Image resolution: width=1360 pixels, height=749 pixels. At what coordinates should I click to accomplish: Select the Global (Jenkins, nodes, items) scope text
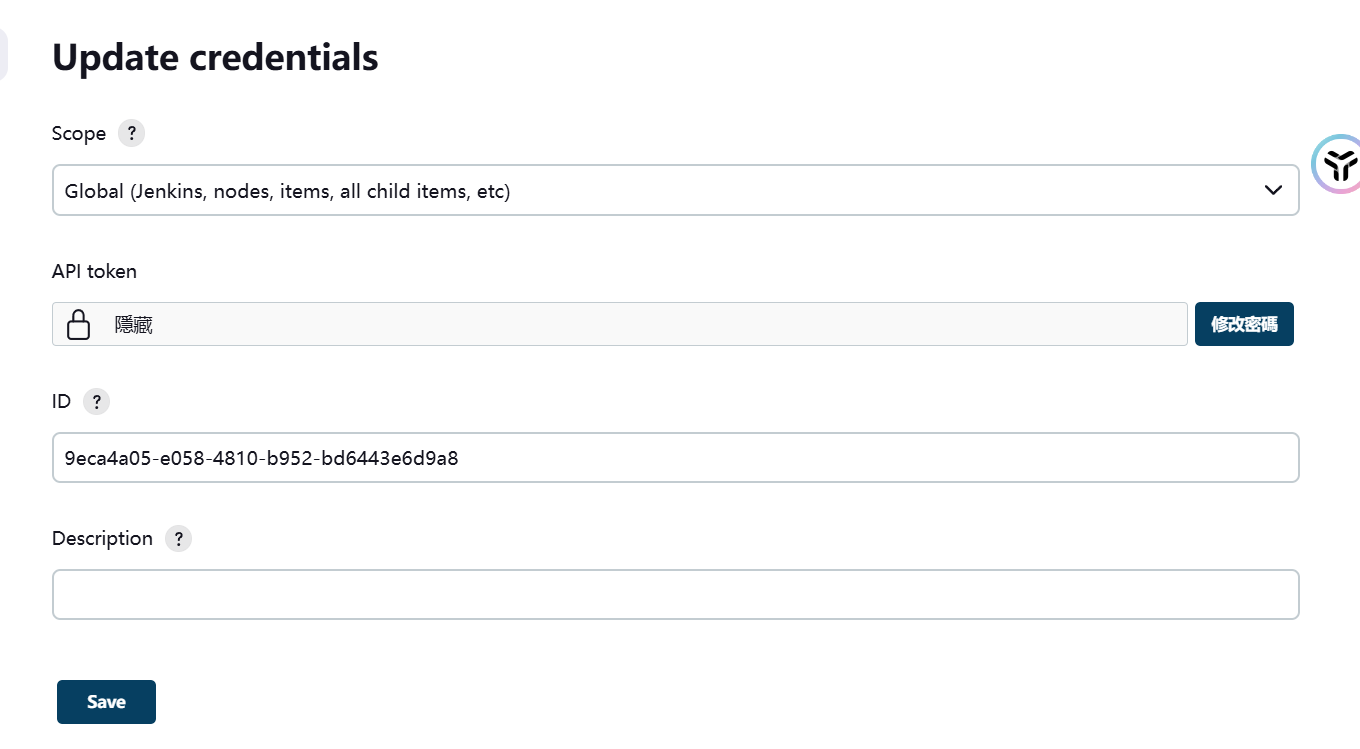tap(287, 191)
